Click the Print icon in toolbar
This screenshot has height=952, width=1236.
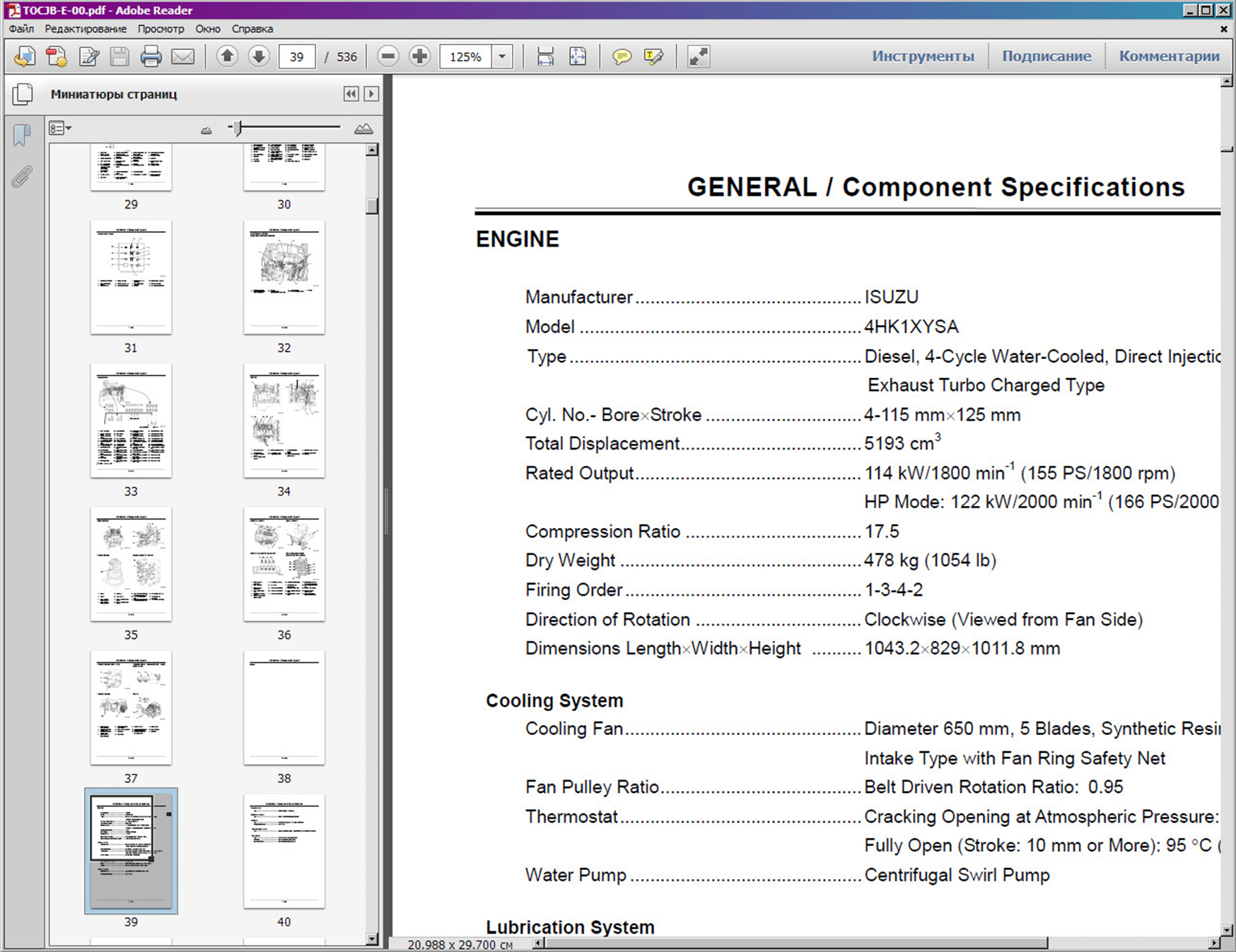pos(151,57)
